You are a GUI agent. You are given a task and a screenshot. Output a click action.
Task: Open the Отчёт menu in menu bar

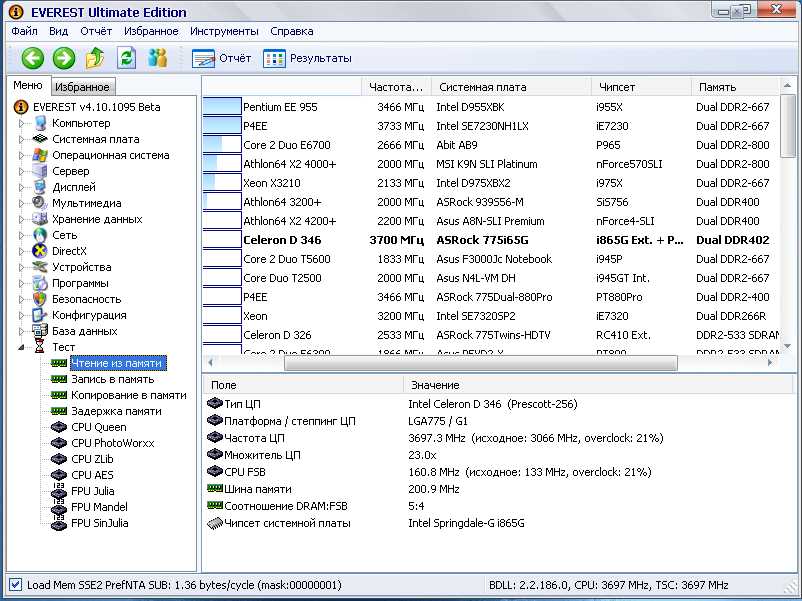96,31
